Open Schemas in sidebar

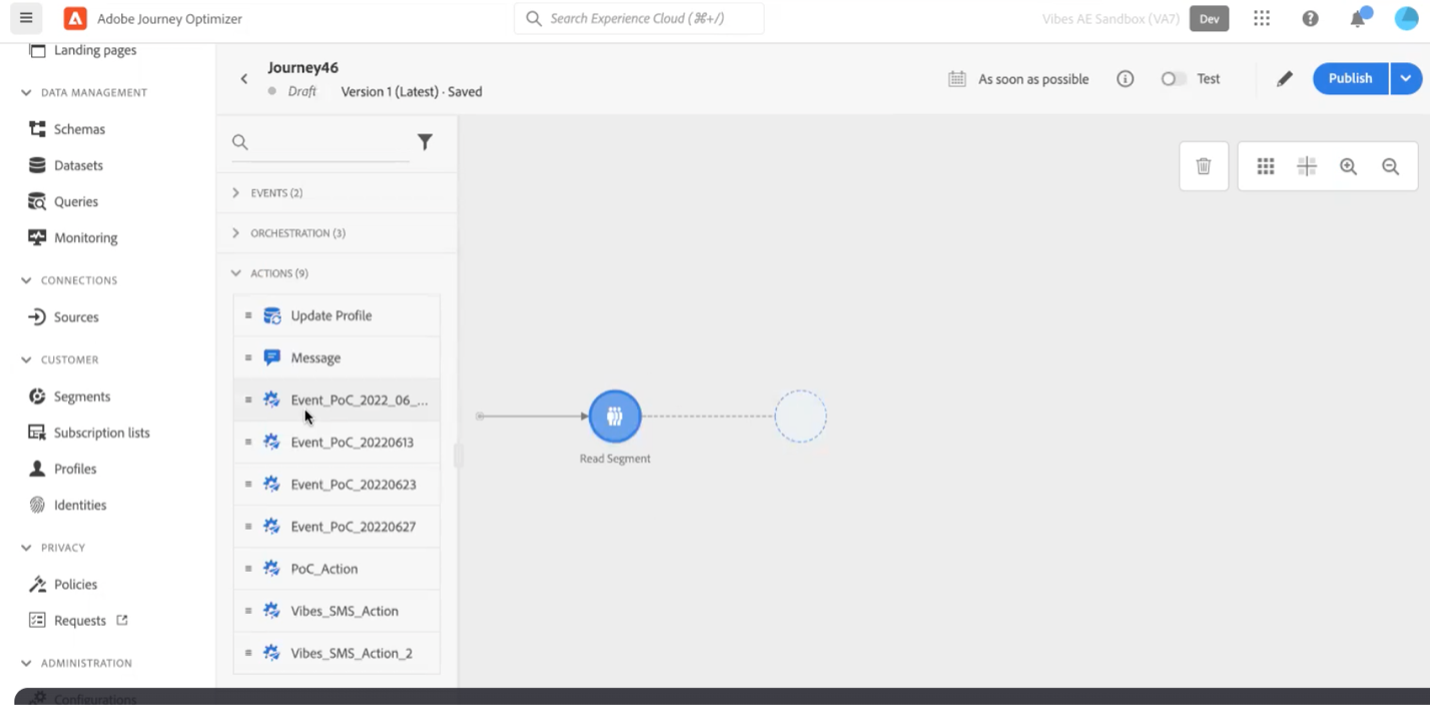pos(79,129)
